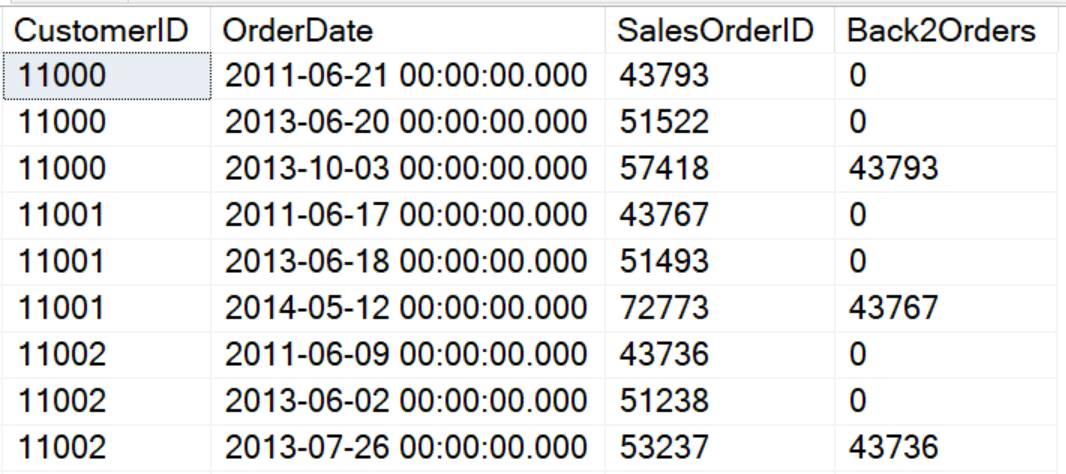Click the highlighted CustomerID 11000 cell

[x=106, y=76]
